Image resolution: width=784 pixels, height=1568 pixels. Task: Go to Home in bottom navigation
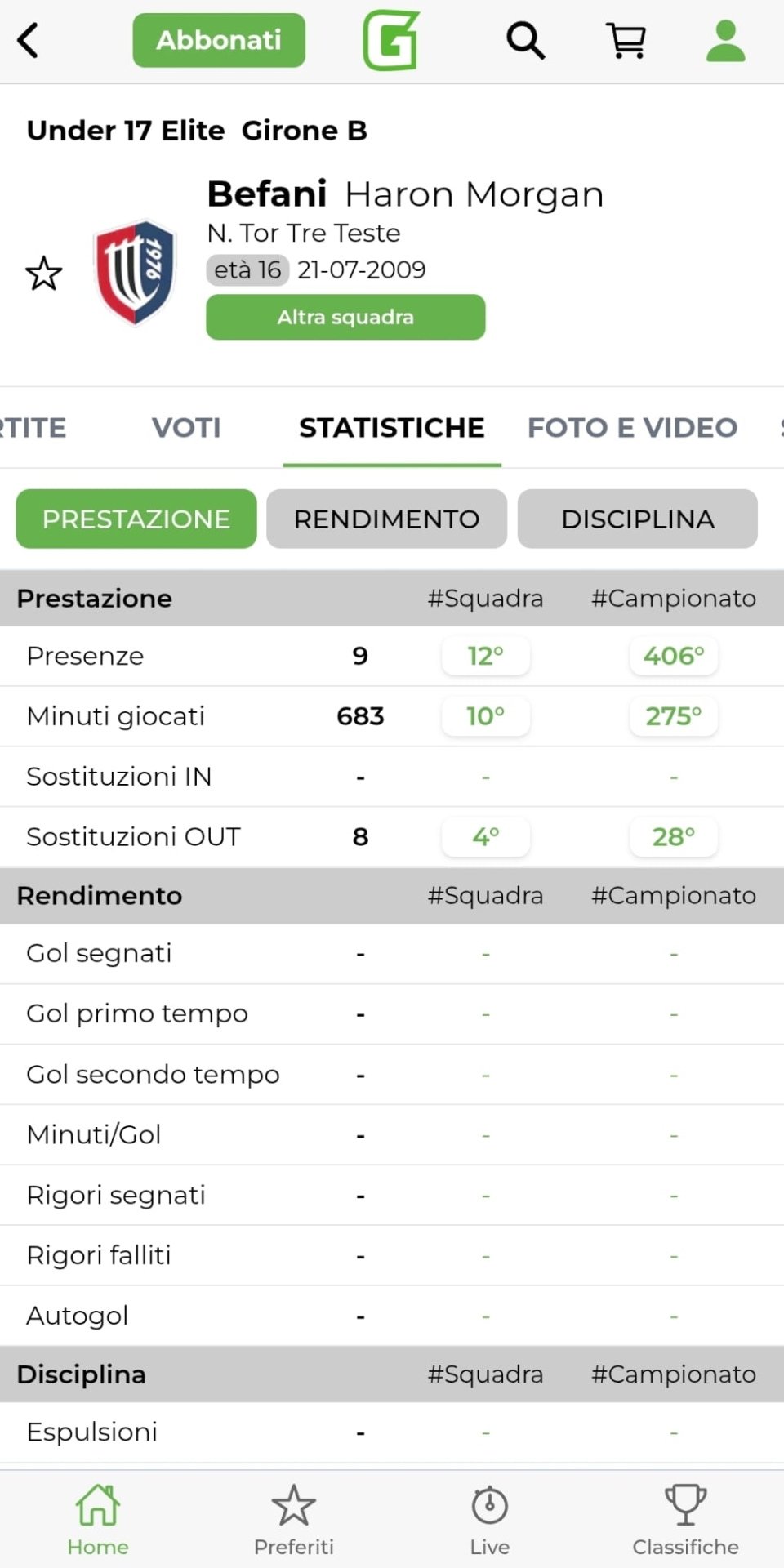[x=98, y=1519]
